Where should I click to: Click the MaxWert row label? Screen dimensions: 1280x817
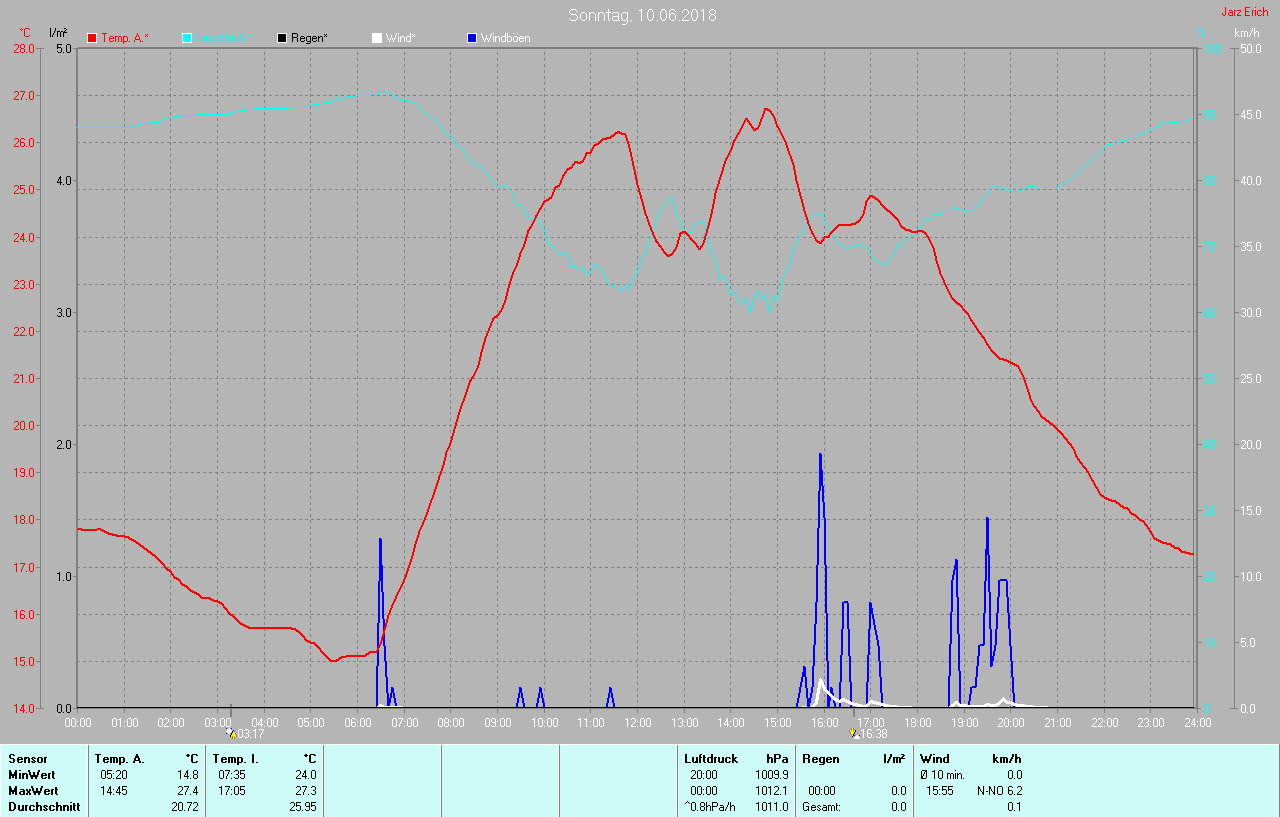[x=33, y=791]
